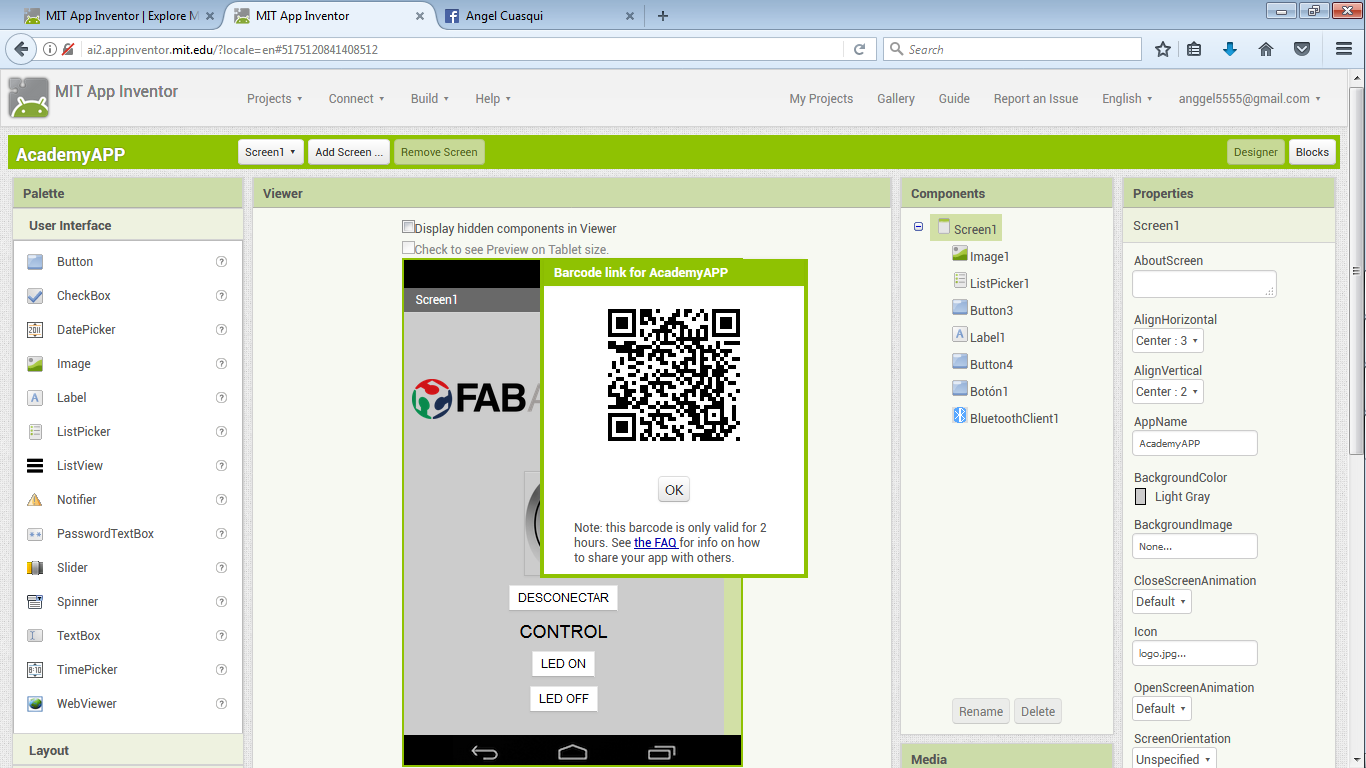This screenshot has height=768, width=1366.
Task: Open CloseScreenAnimation Default dropdown
Action: click(x=1162, y=602)
